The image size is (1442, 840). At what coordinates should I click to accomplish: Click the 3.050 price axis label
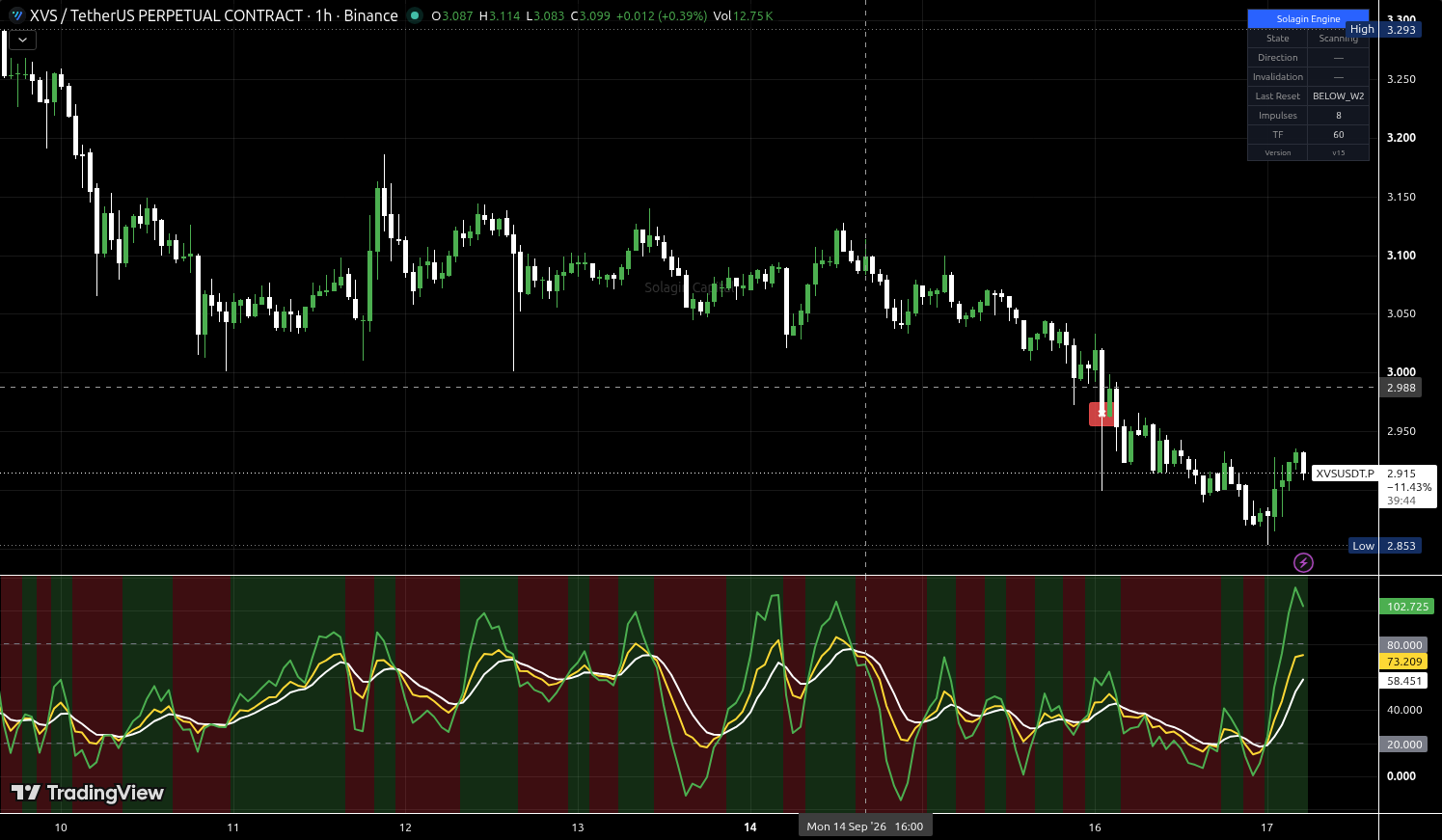tap(1401, 313)
